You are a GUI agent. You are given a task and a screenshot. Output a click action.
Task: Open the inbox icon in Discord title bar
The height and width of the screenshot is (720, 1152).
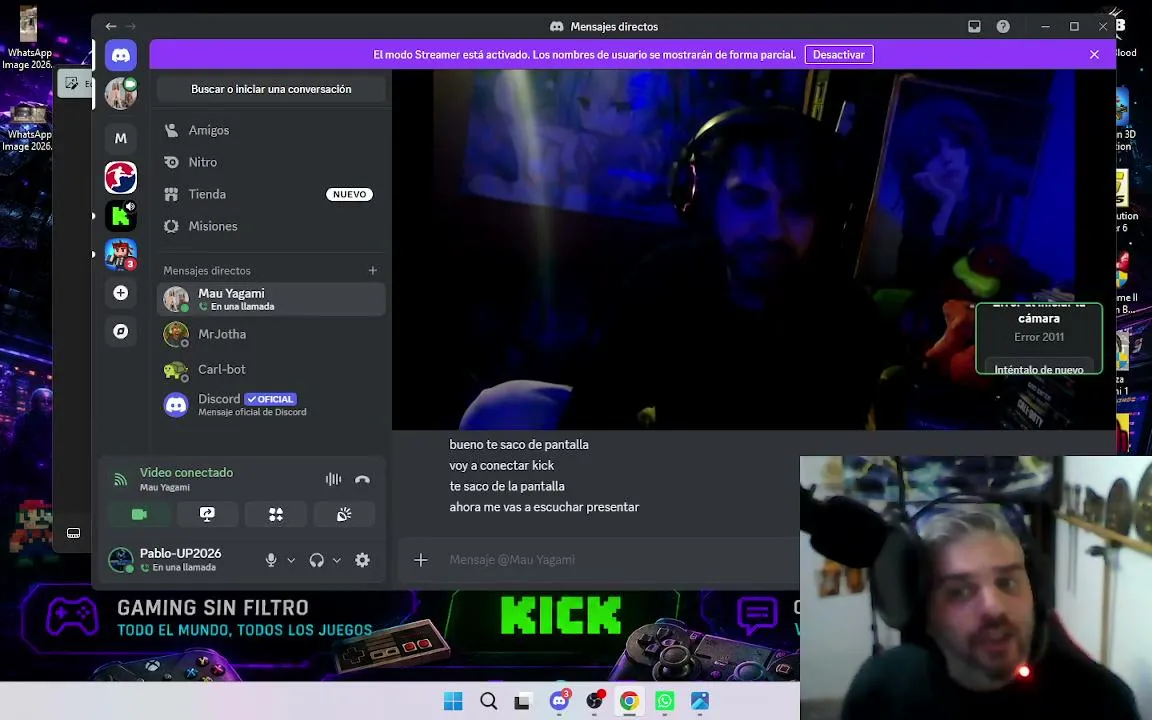974,26
